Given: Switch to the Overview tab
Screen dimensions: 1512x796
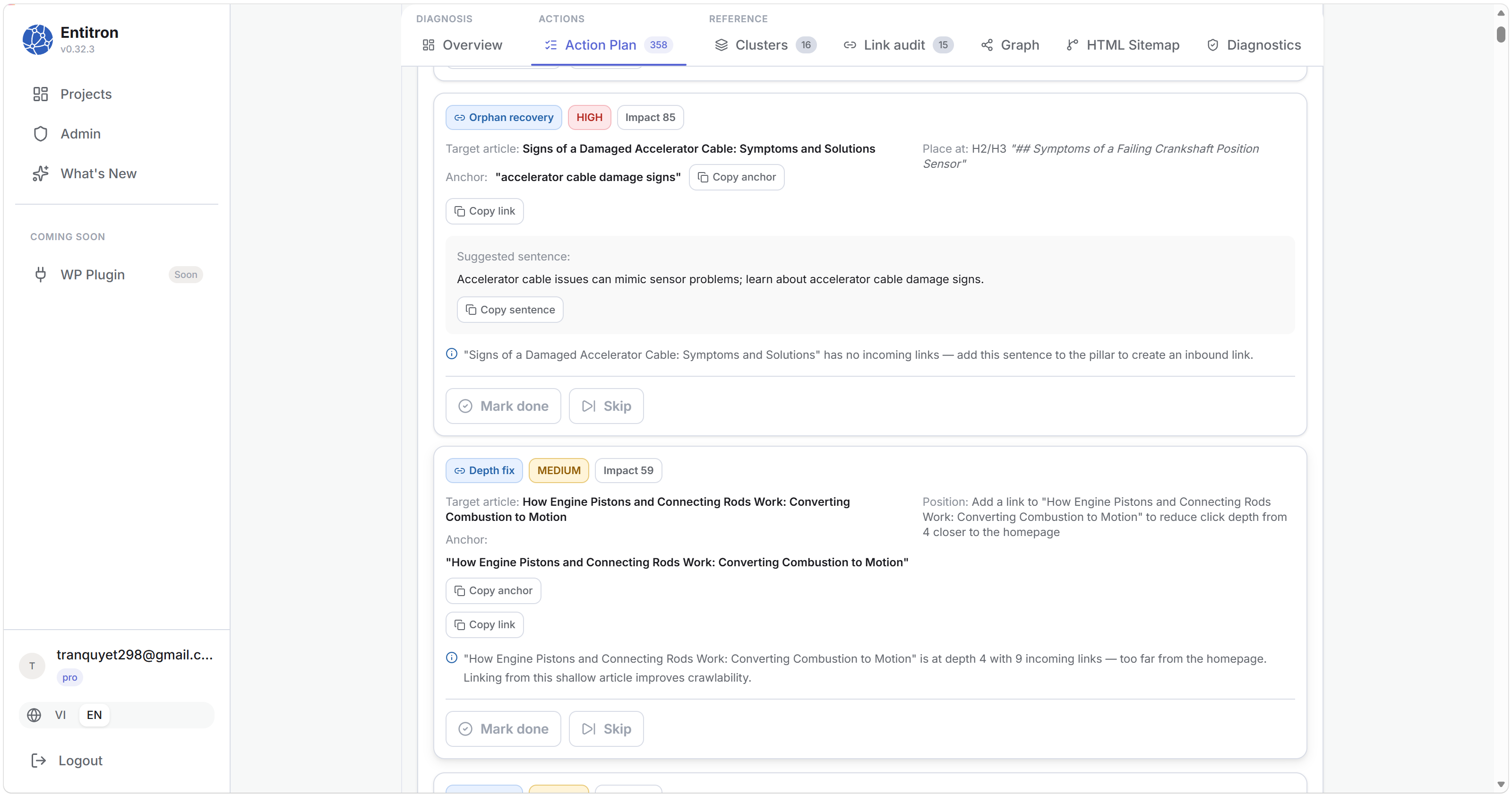Looking at the screenshot, I should 462,44.
